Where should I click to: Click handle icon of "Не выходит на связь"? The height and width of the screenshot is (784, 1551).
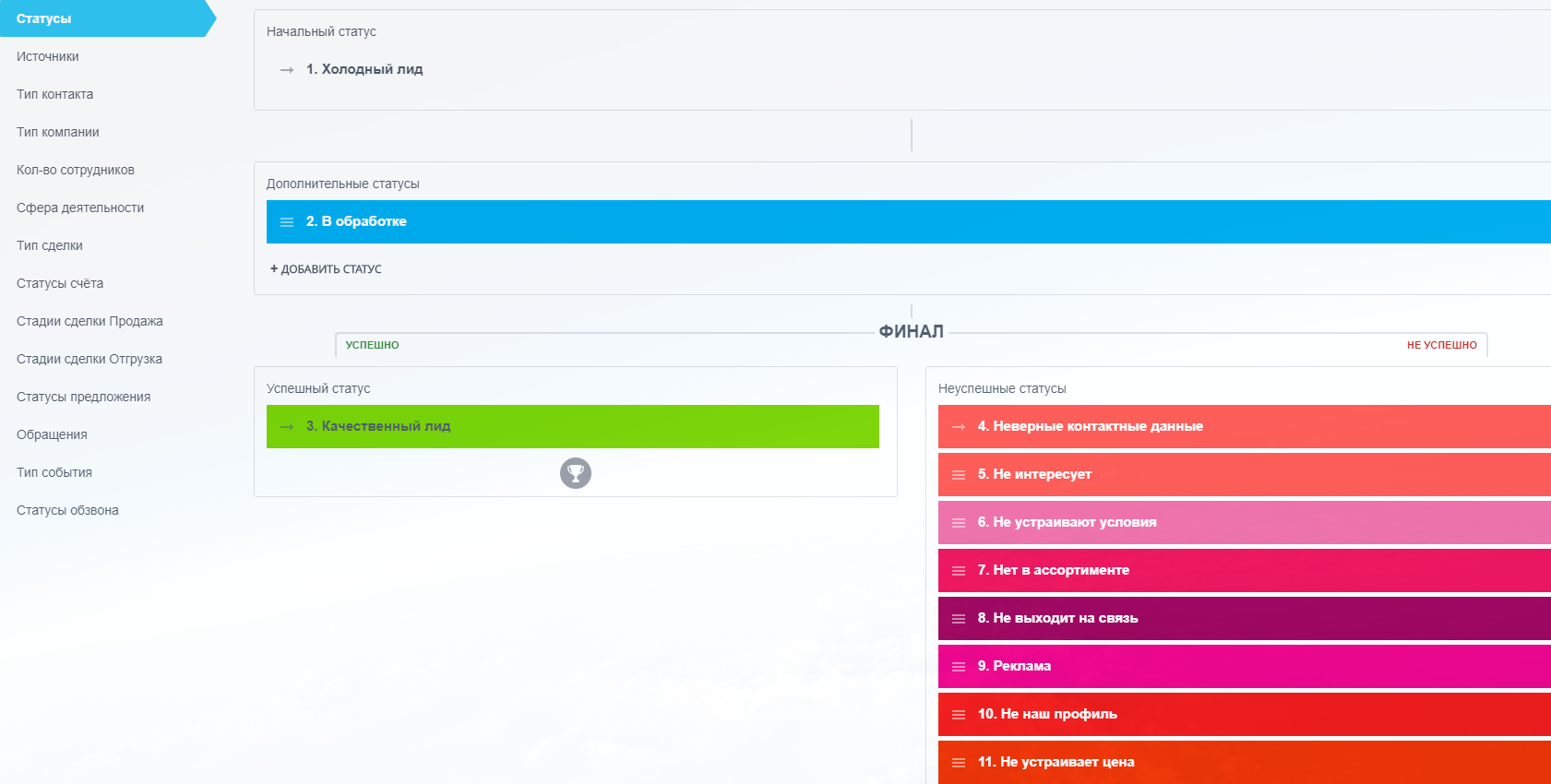point(959,619)
